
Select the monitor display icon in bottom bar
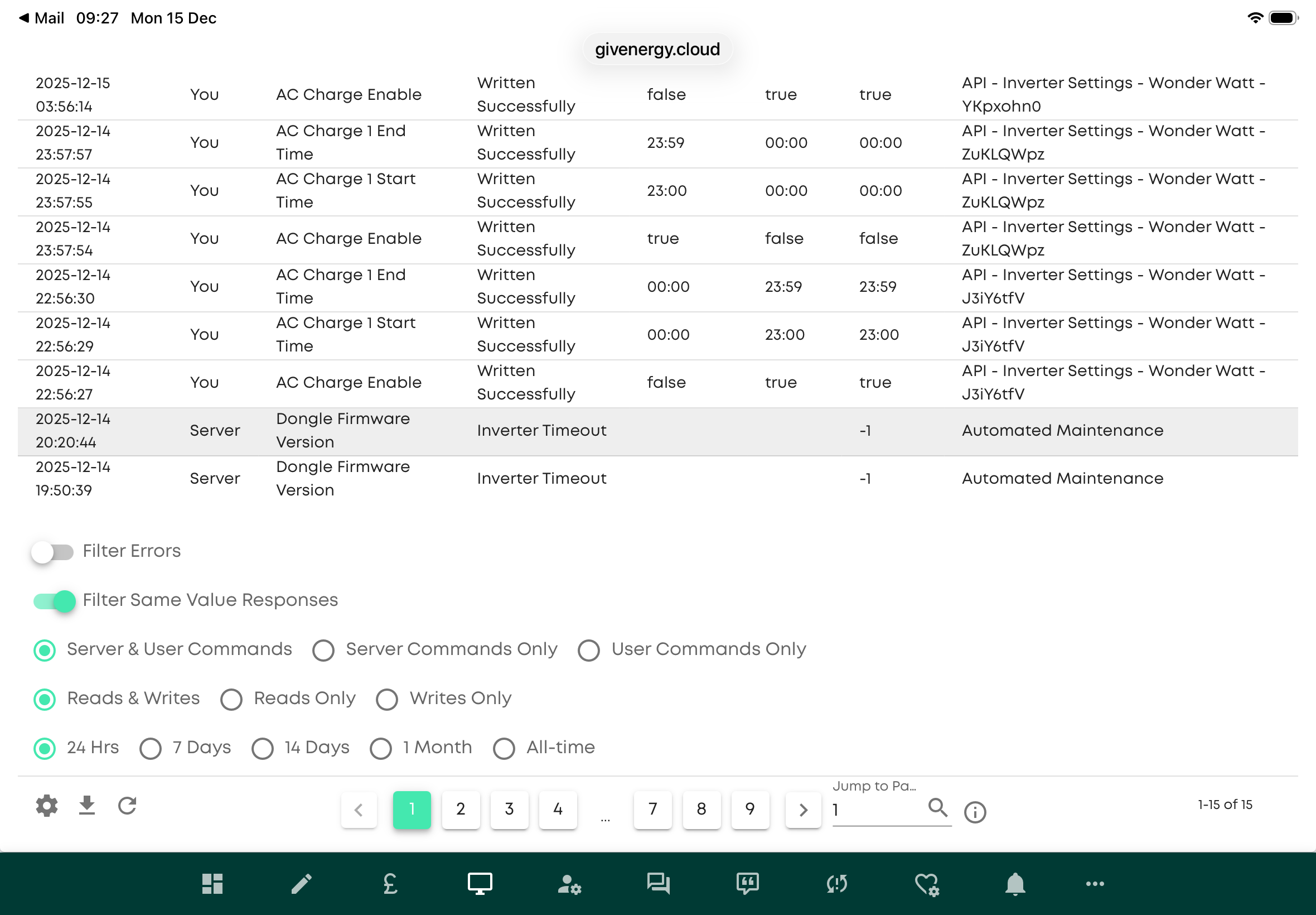pos(480,883)
